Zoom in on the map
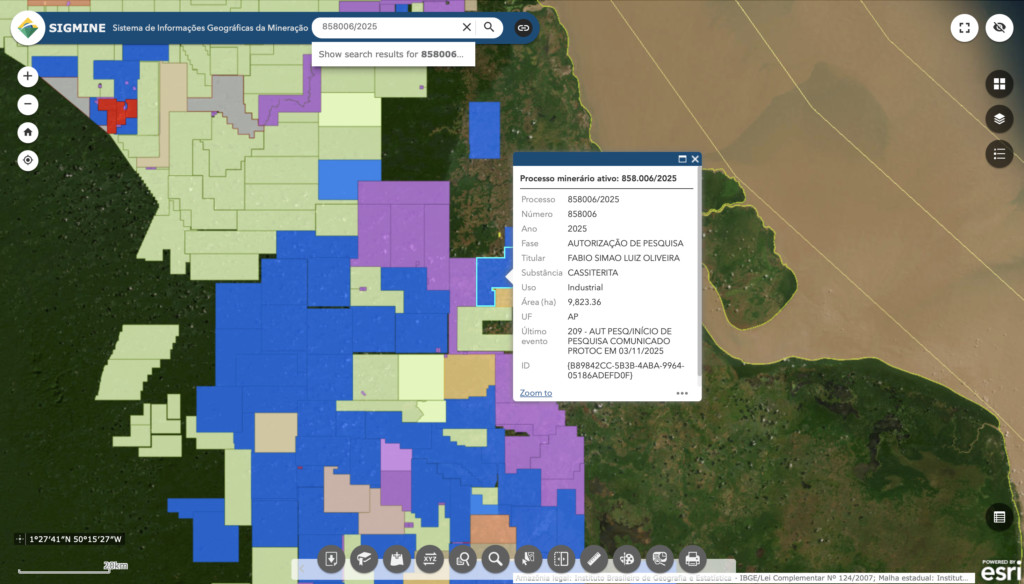1024x584 pixels. [27, 76]
